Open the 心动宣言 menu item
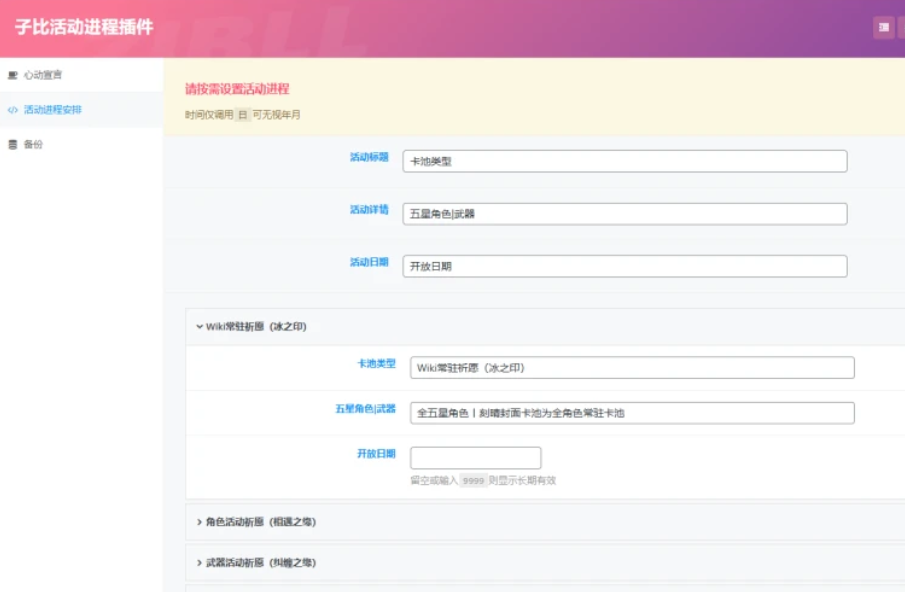 (x=43, y=75)
